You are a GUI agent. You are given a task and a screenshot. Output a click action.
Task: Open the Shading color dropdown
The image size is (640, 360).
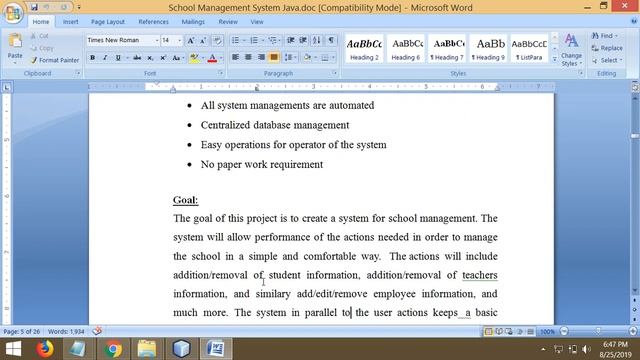pyautogui.click(x=316, y=58)
